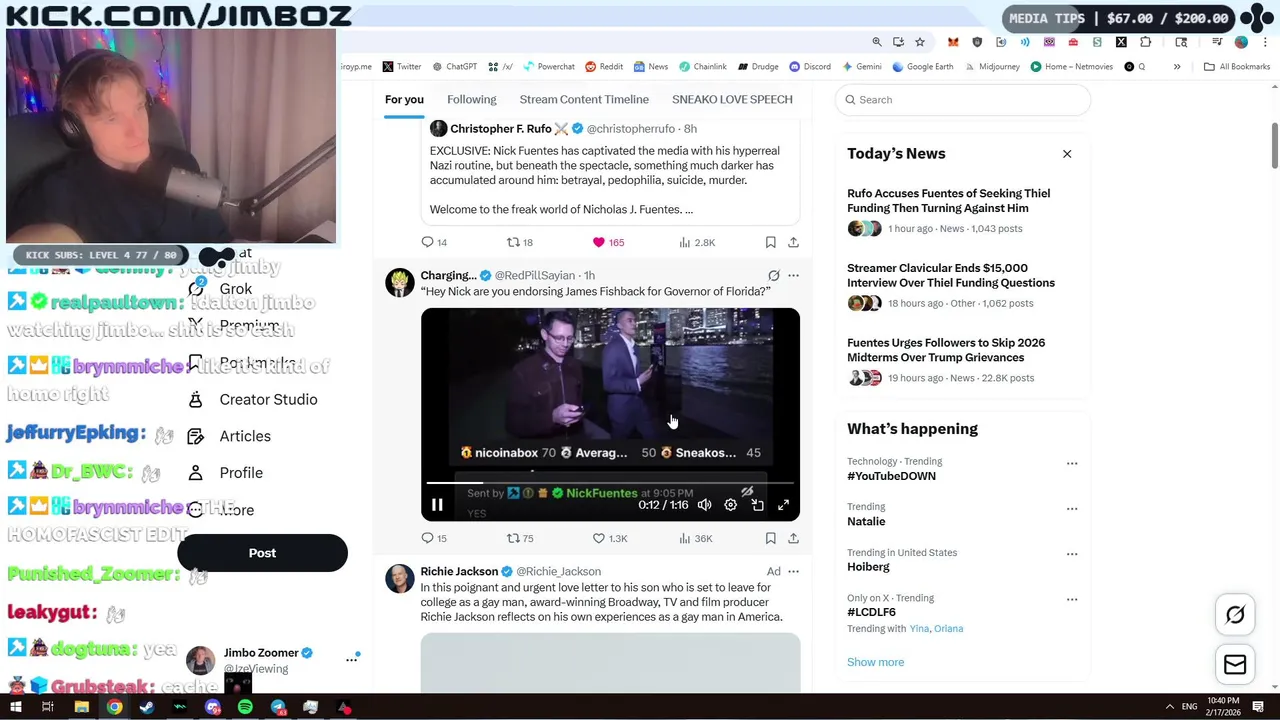
Task: Close the Today's News panel
Action: (x=1067, y=154)
